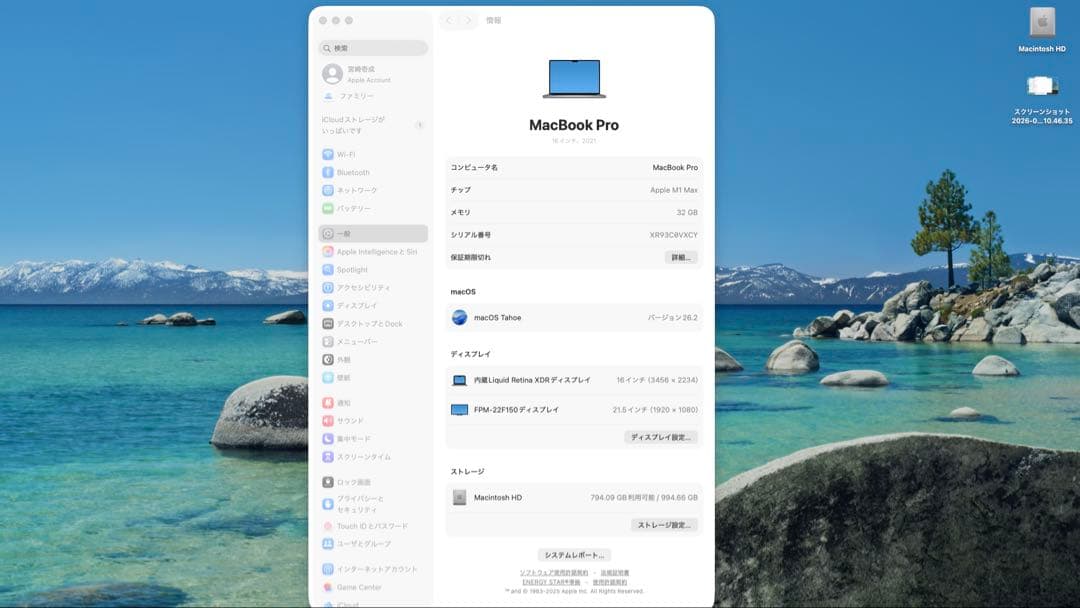This screenshot has width=1080, height=608.
Task: Click the 詳細 button next to 保証期間切れ
Action: click(682, 257)
